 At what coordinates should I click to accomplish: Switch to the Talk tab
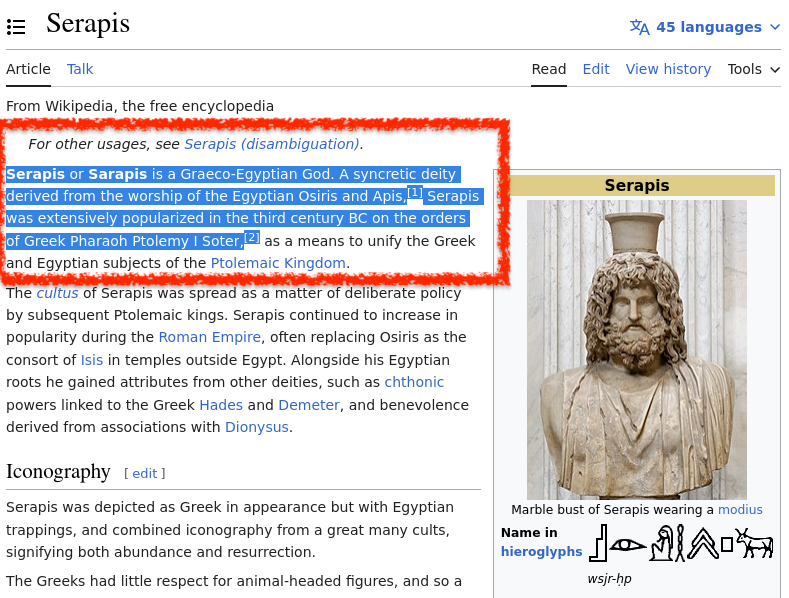point(80,69)
